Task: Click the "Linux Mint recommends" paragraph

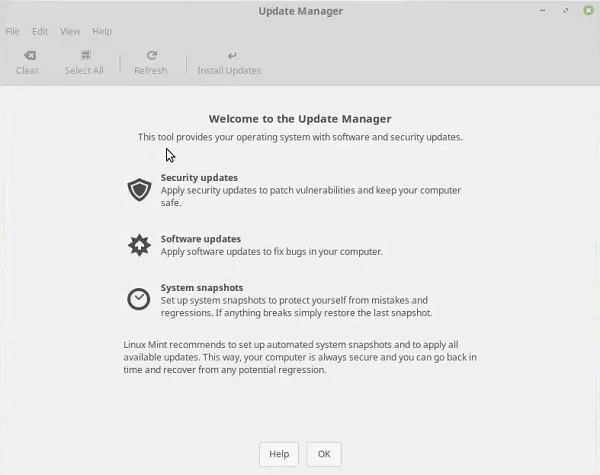Action: pyautogui.click(x=300, y=357)
